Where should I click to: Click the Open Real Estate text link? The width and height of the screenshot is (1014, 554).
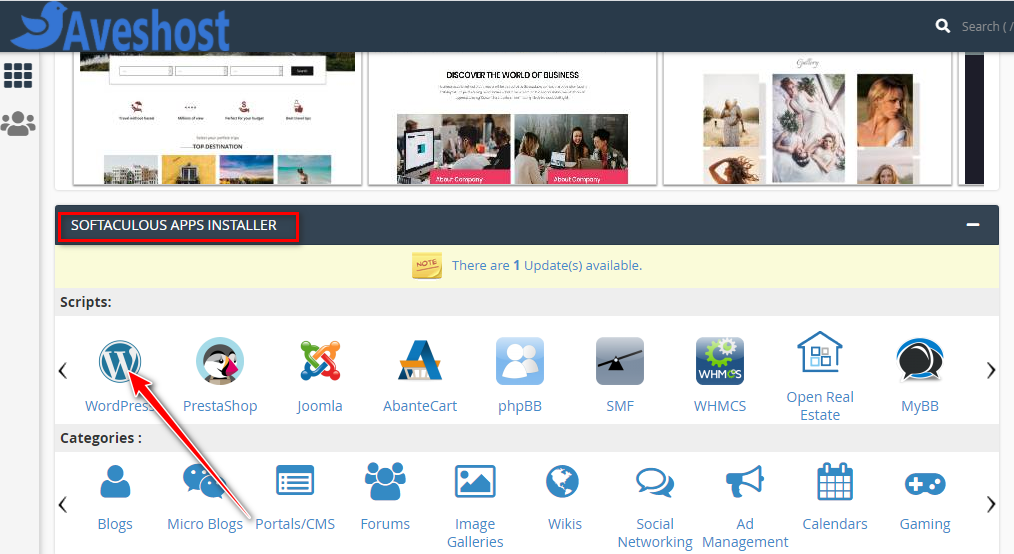[x=820, y=406]
